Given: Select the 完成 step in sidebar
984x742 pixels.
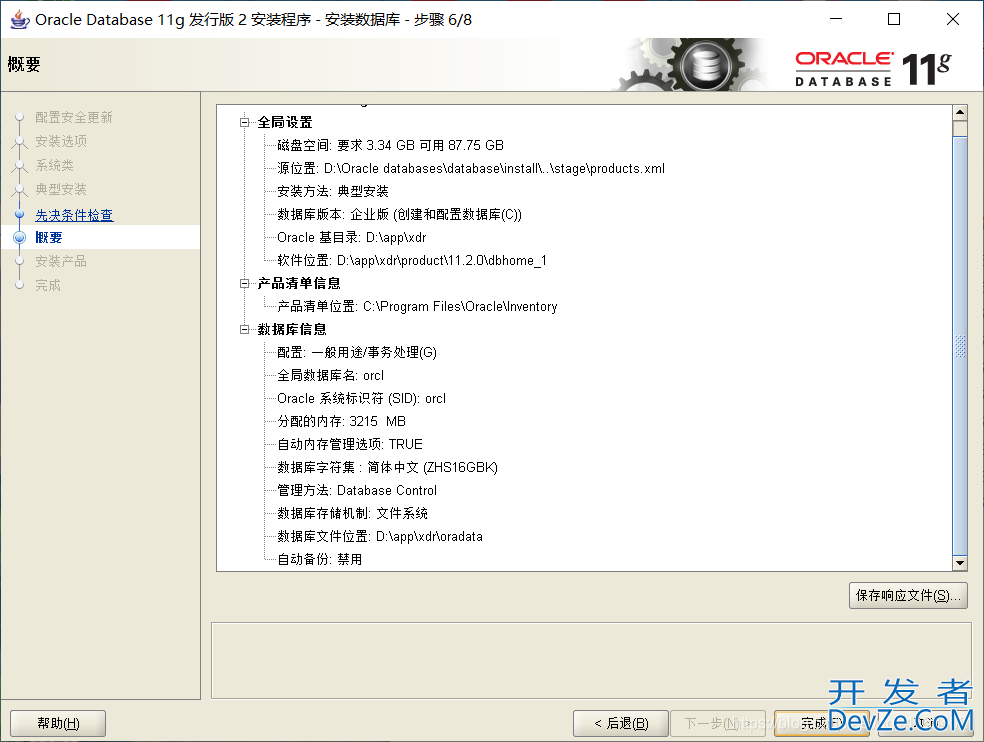Looking at the screenshot, I should 48,285.
